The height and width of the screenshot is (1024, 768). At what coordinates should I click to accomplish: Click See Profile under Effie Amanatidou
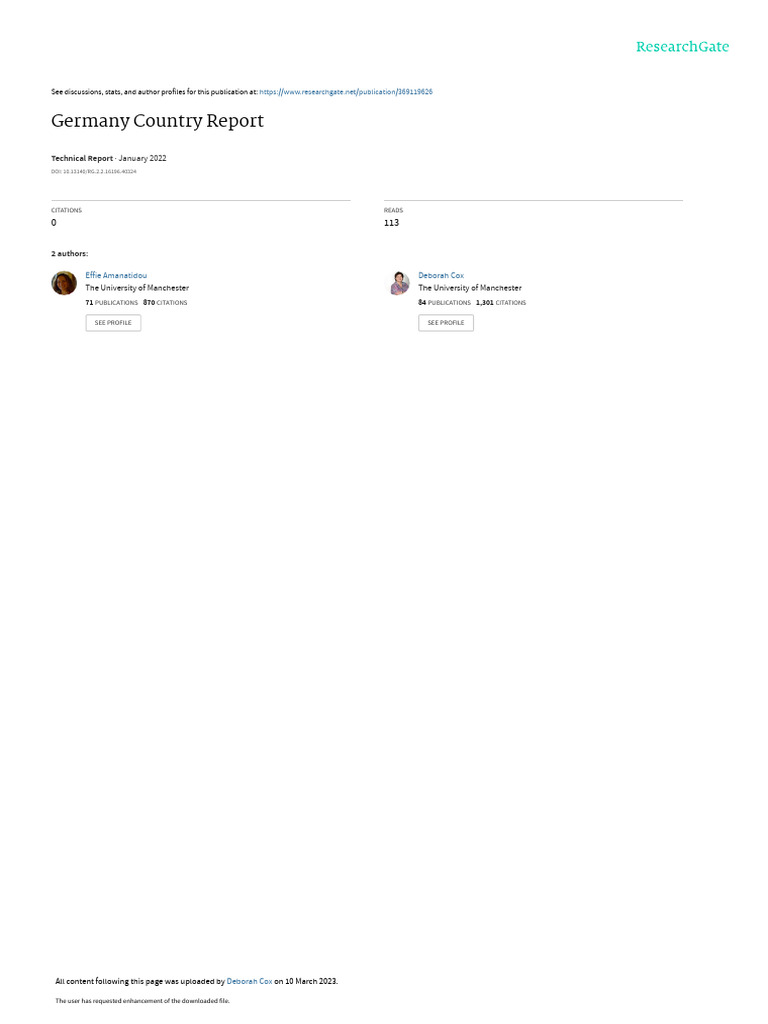(x=113, y=323)
